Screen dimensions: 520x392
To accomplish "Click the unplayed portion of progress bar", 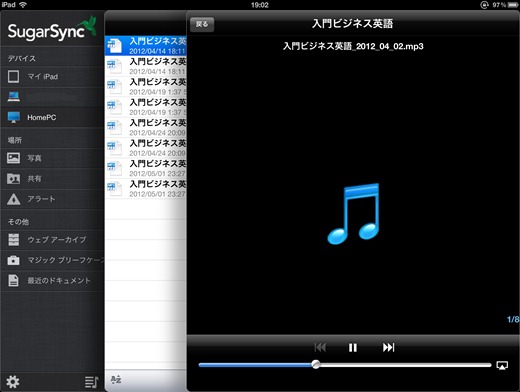I will [405, 365].
